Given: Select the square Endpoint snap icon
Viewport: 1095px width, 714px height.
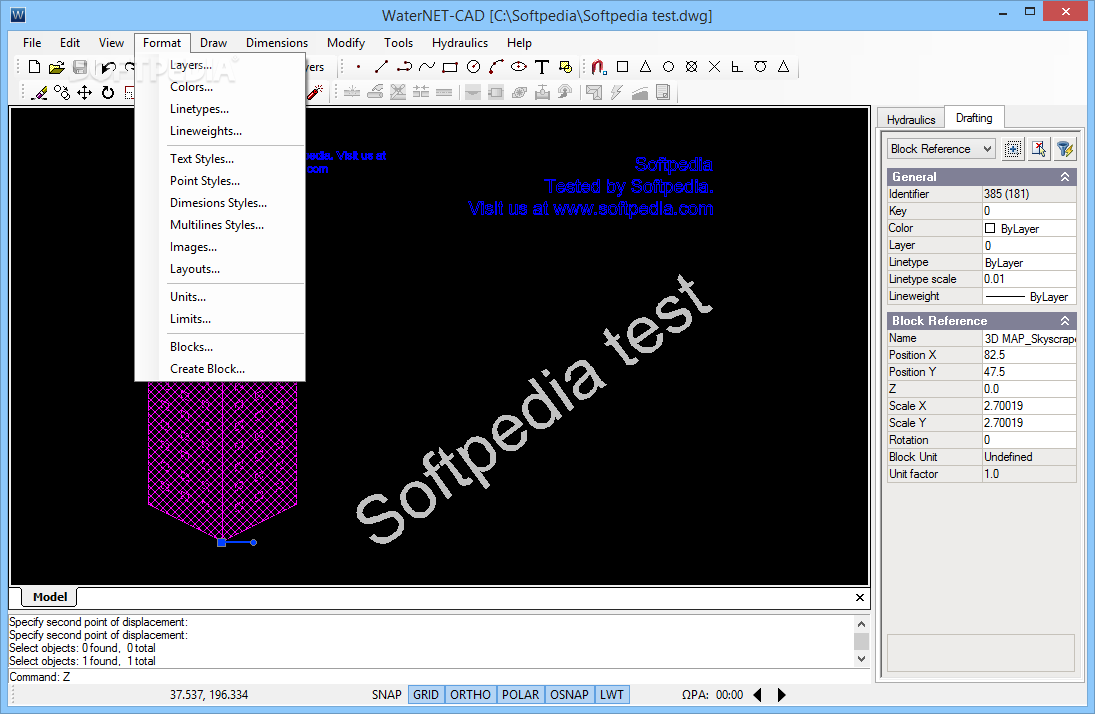Looking at the screenshot, I should tap(622, 67).
